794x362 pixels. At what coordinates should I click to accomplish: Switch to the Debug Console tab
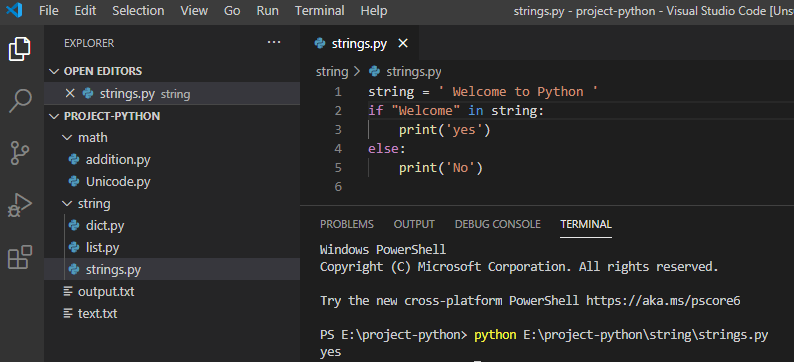click(x=498, y=224)
